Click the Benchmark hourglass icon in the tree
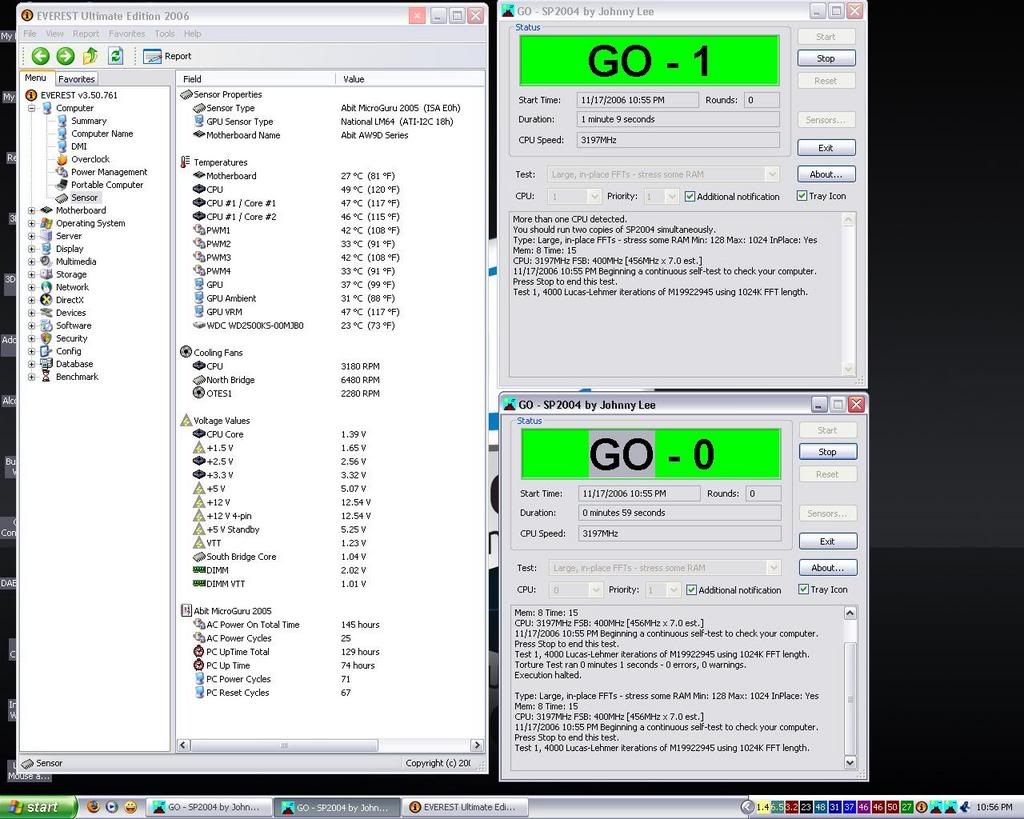 click(x=46, y=377)
